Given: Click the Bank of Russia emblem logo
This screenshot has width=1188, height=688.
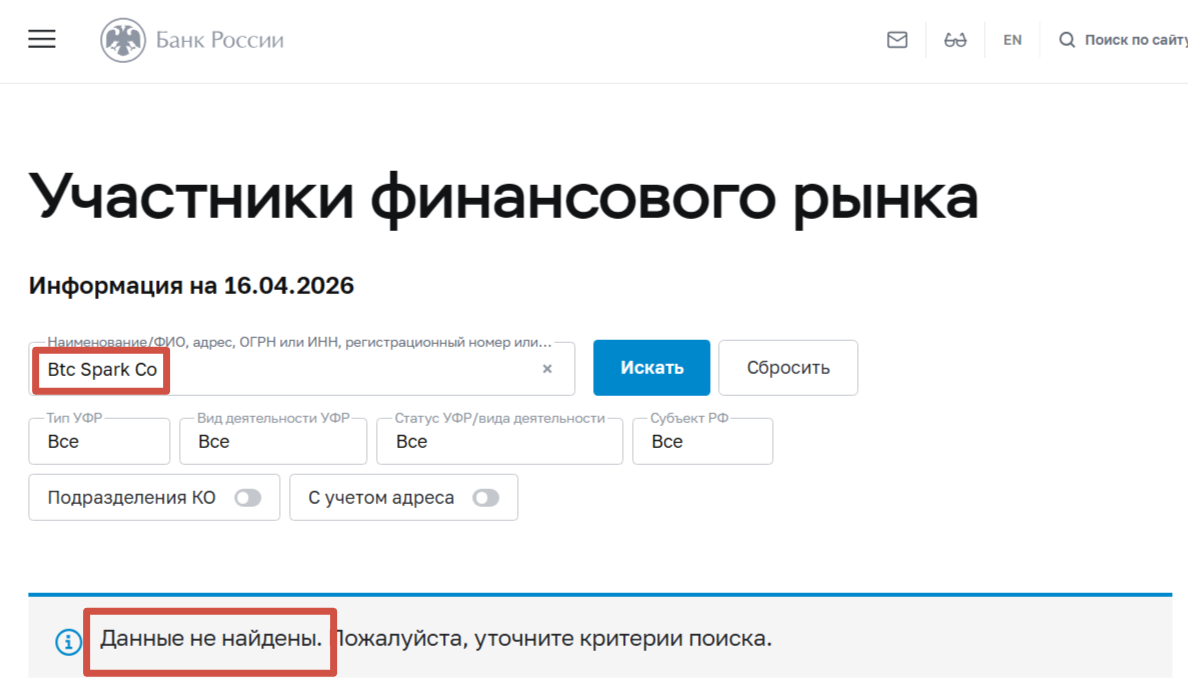Looking at the screenshot, I should (122, 40).
